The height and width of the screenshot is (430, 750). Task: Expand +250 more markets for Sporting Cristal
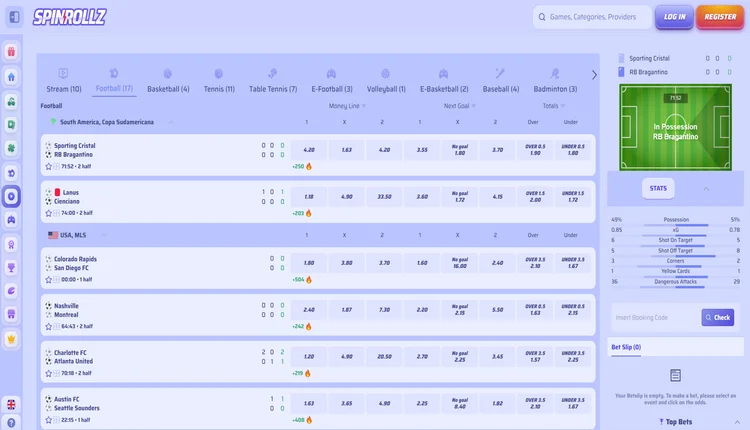298,166
